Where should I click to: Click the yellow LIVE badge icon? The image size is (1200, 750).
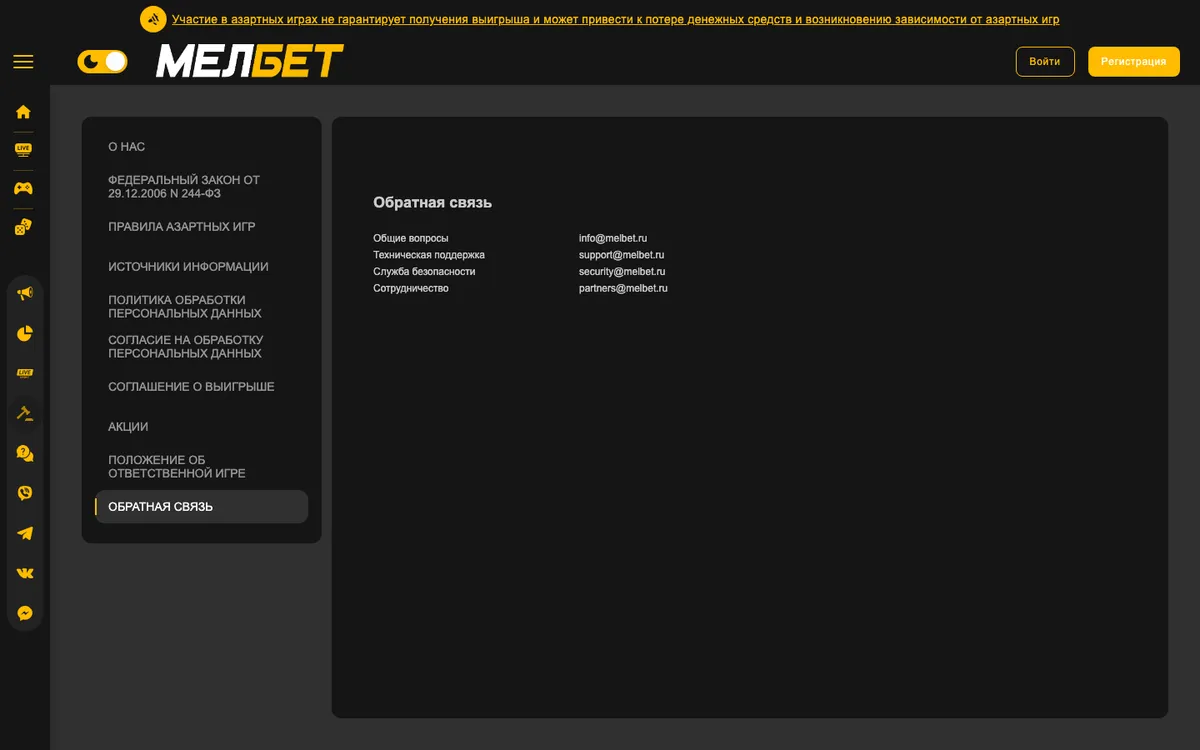click(x=25, y=373)
